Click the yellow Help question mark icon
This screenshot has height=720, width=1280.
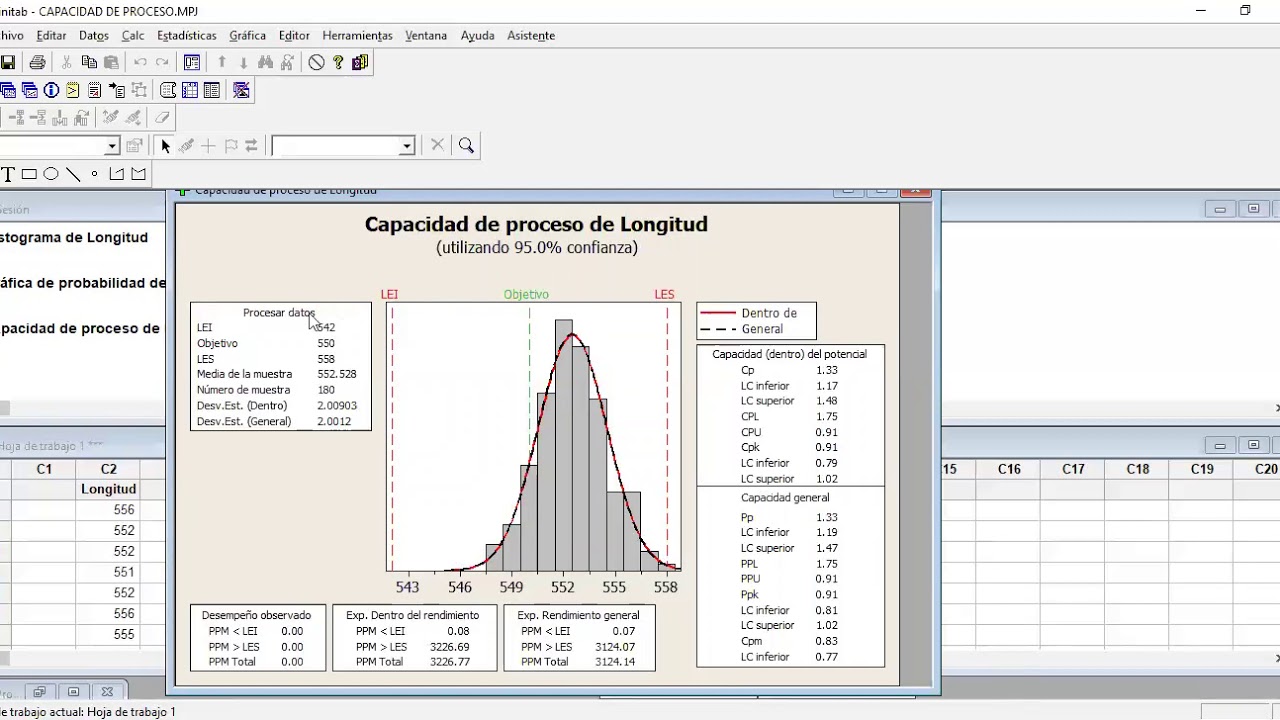tap(338, 62)
